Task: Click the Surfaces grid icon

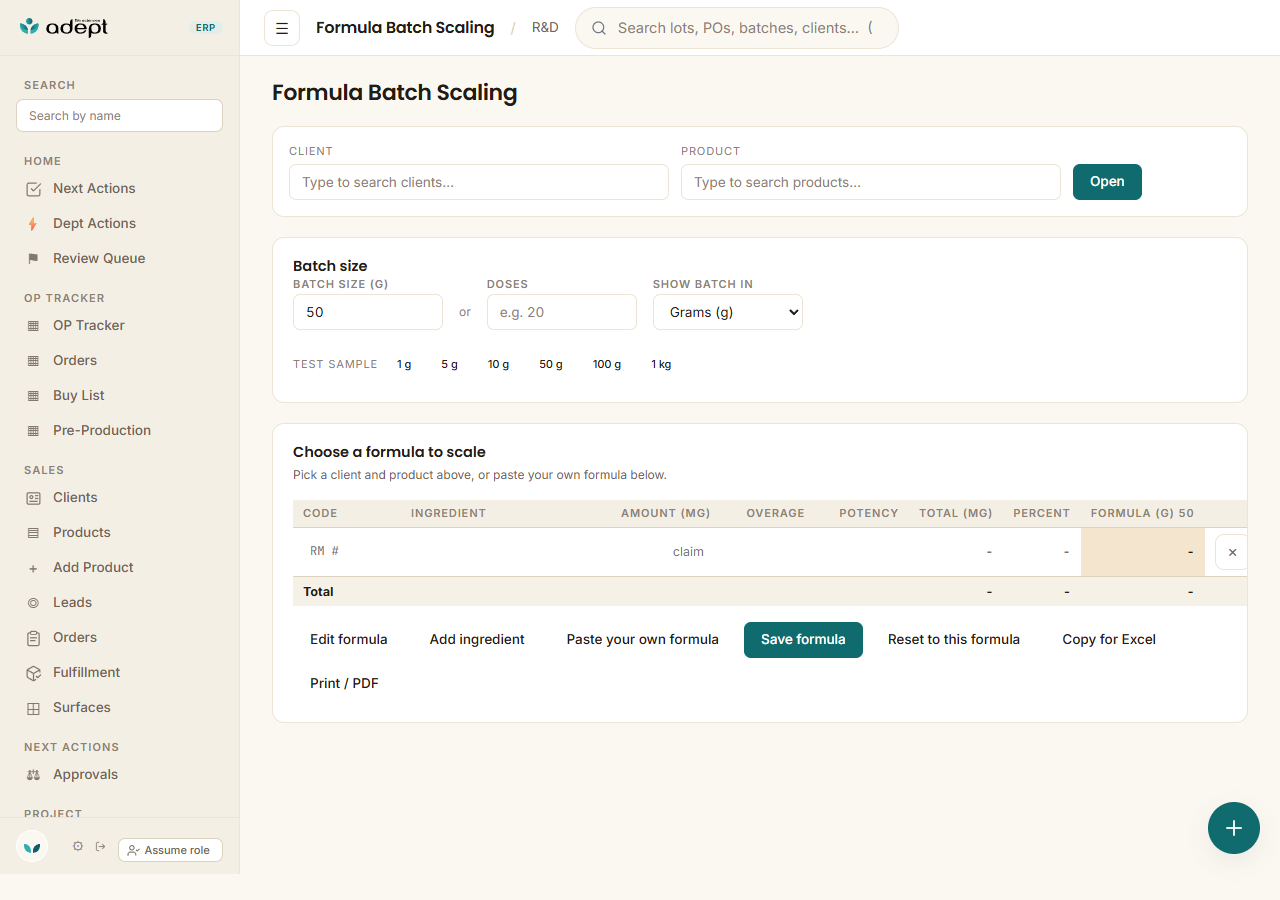Action: tap(33, 708)
